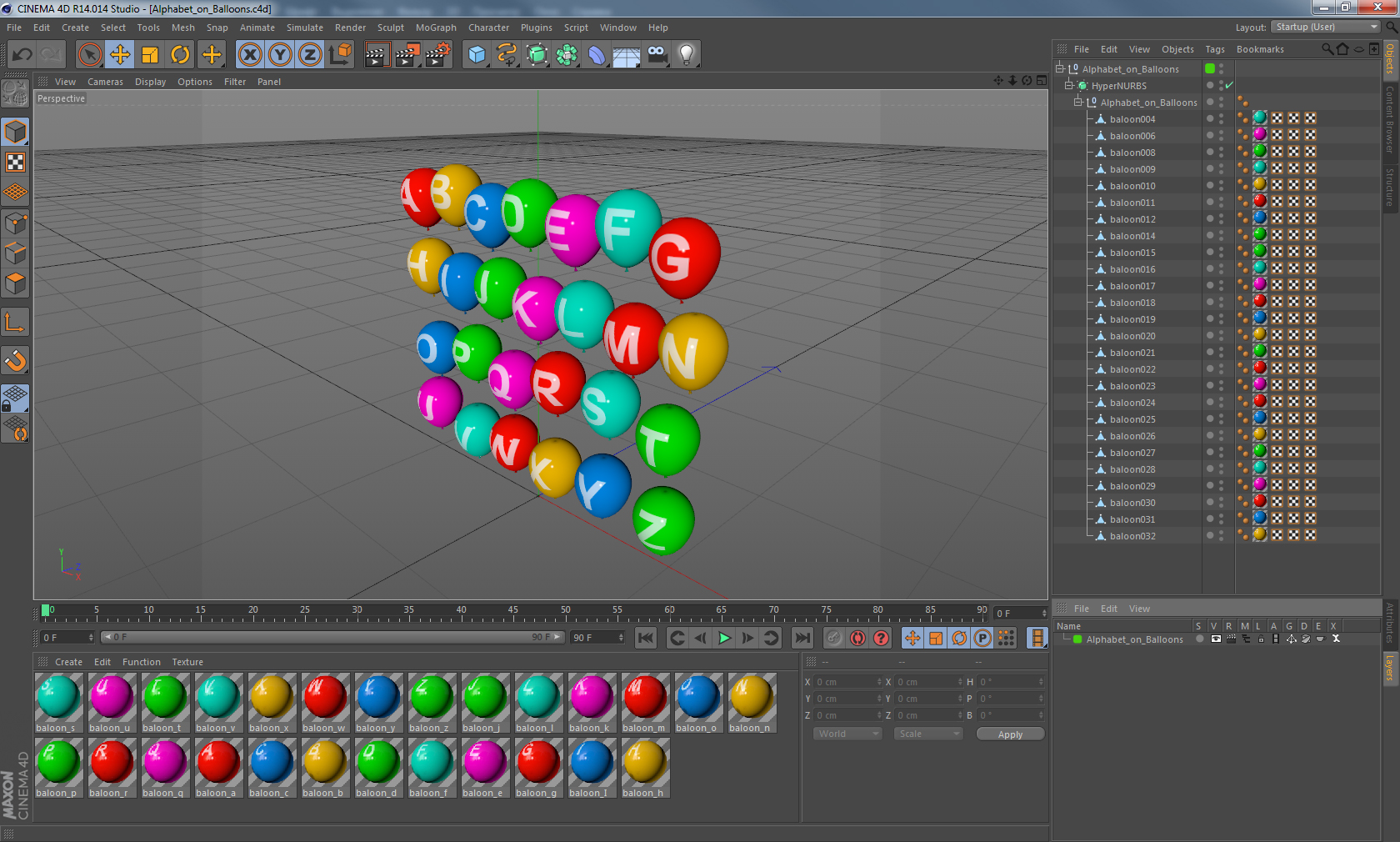This screenshot has width=1400, height=842.
Task: Toggle autokeying button
Action: point(857,638)
